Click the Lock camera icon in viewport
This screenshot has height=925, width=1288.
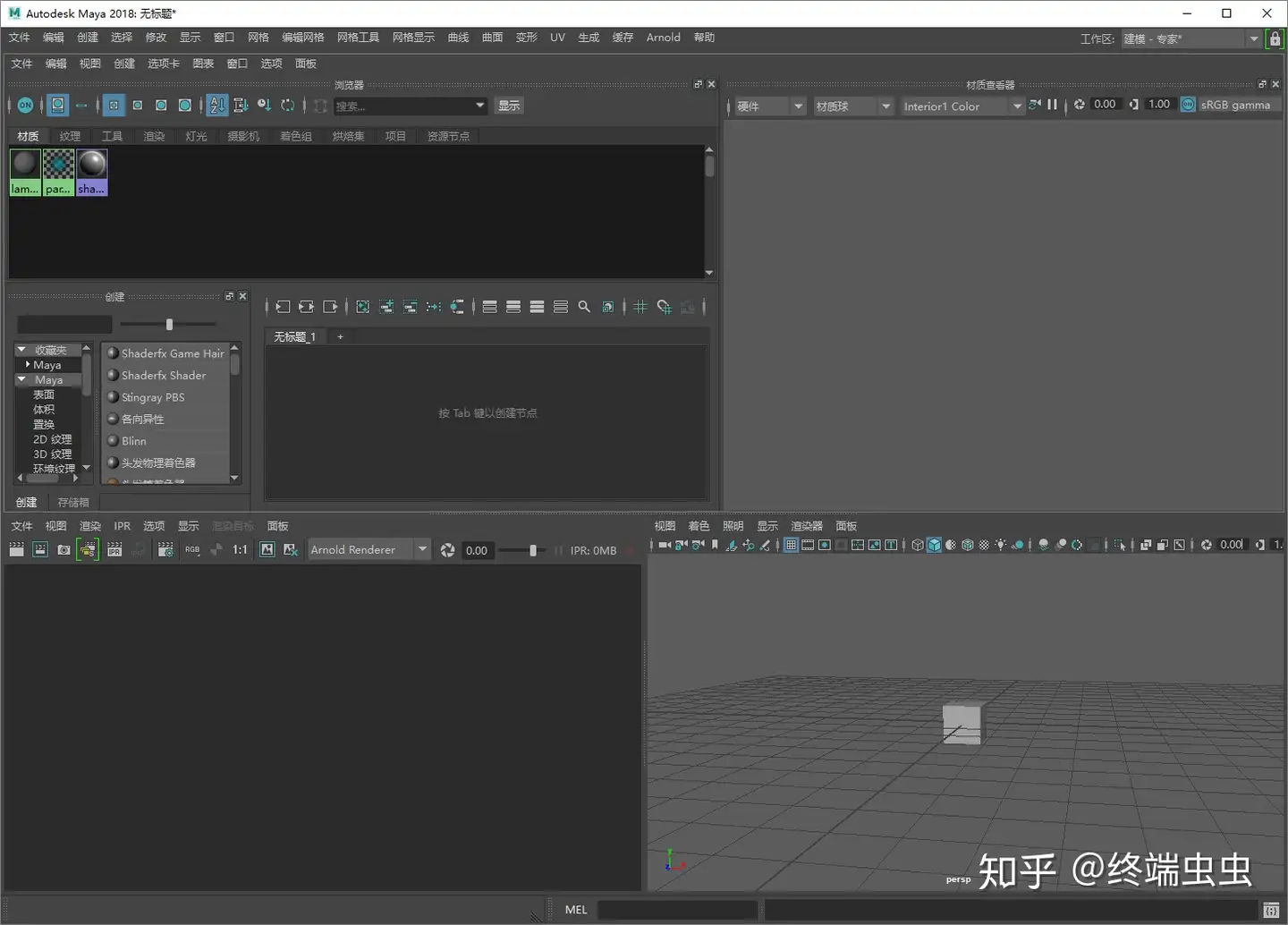(682, 545)
